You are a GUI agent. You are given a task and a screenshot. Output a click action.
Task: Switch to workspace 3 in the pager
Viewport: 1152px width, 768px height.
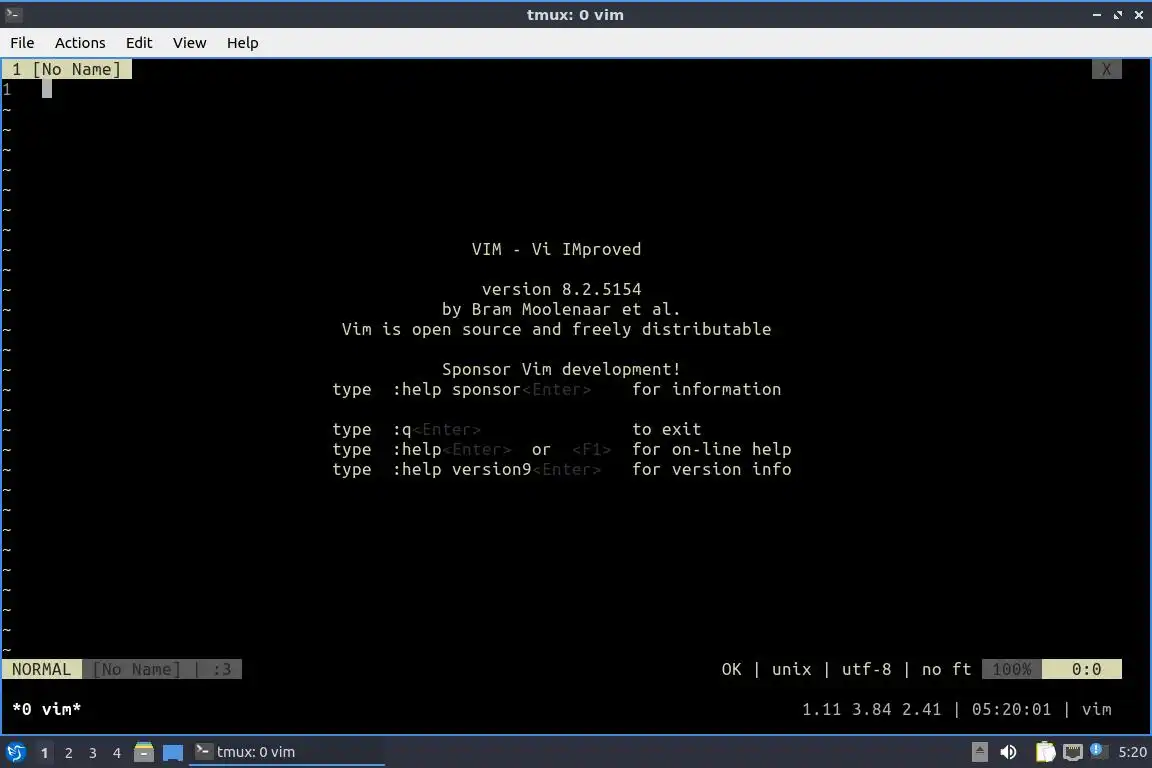click(93, 753)
